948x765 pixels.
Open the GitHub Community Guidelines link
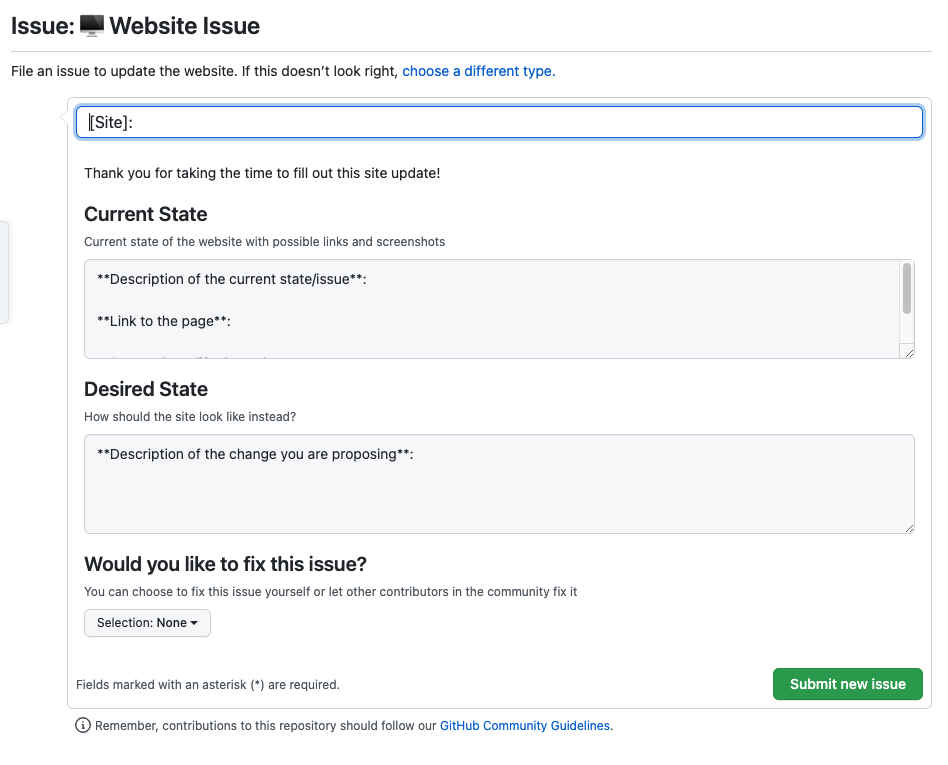pos(525,726)
